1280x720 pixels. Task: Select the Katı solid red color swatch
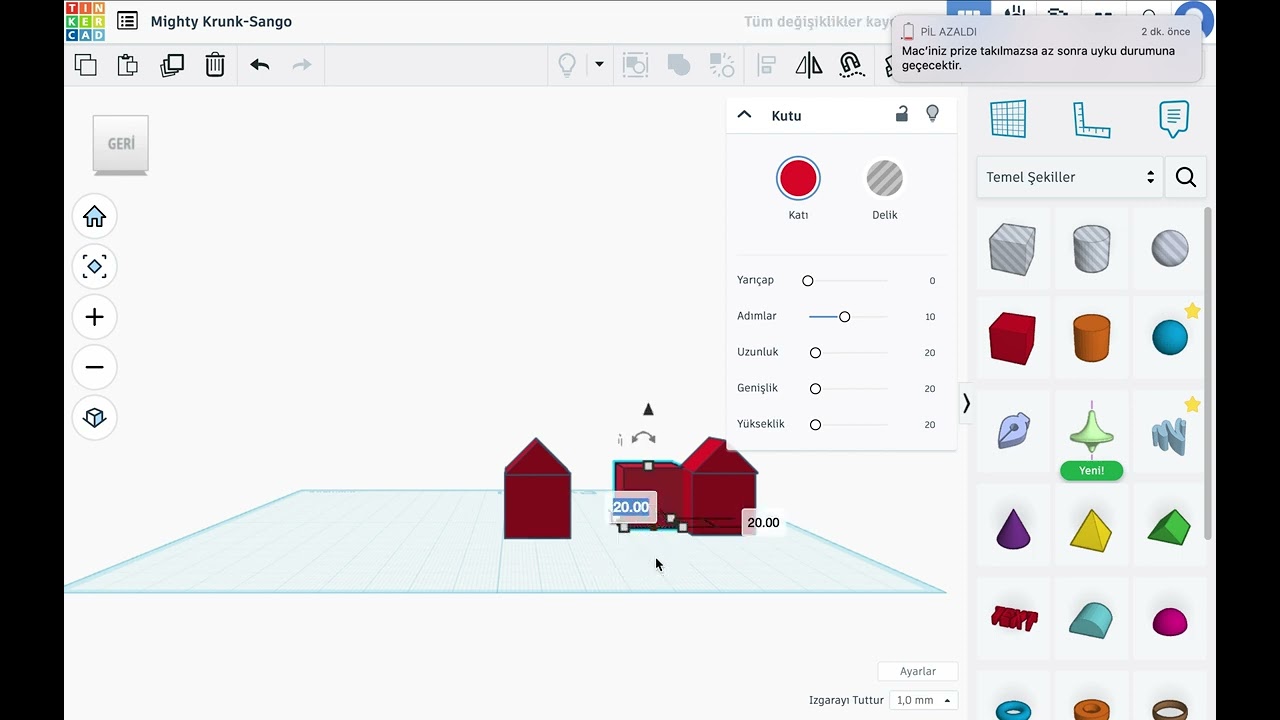[x=798, y=178]
